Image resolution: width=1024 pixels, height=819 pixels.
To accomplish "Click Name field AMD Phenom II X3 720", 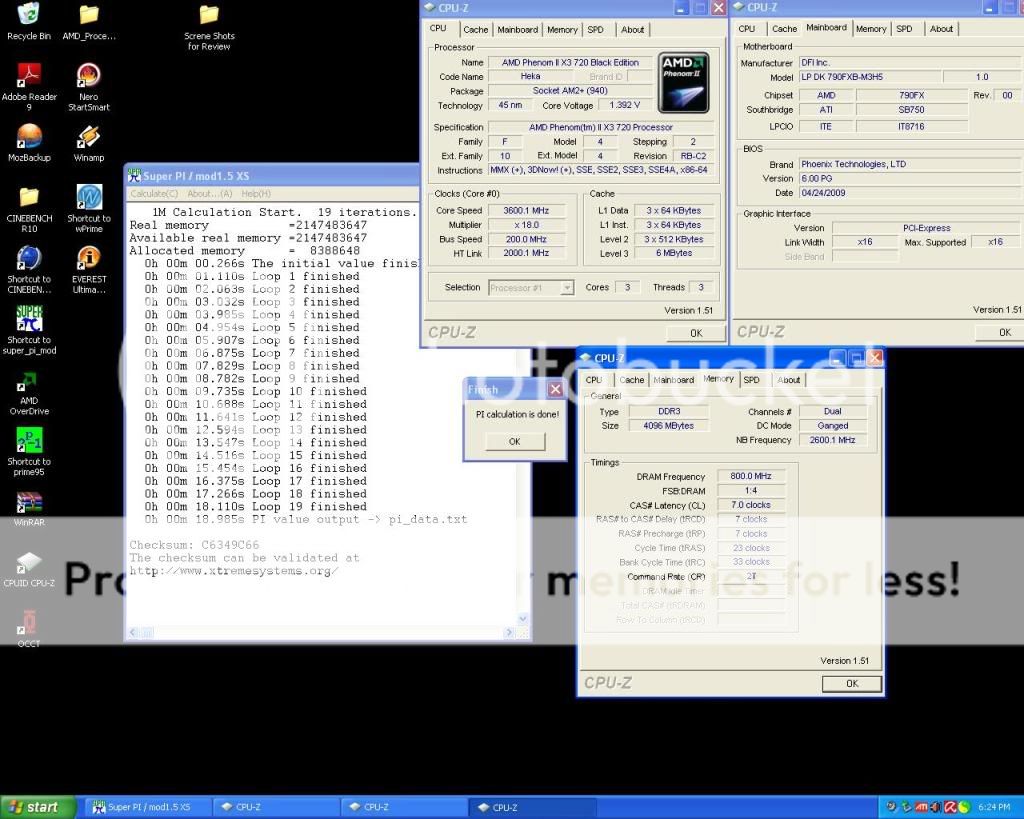I will tap(570, 63).
